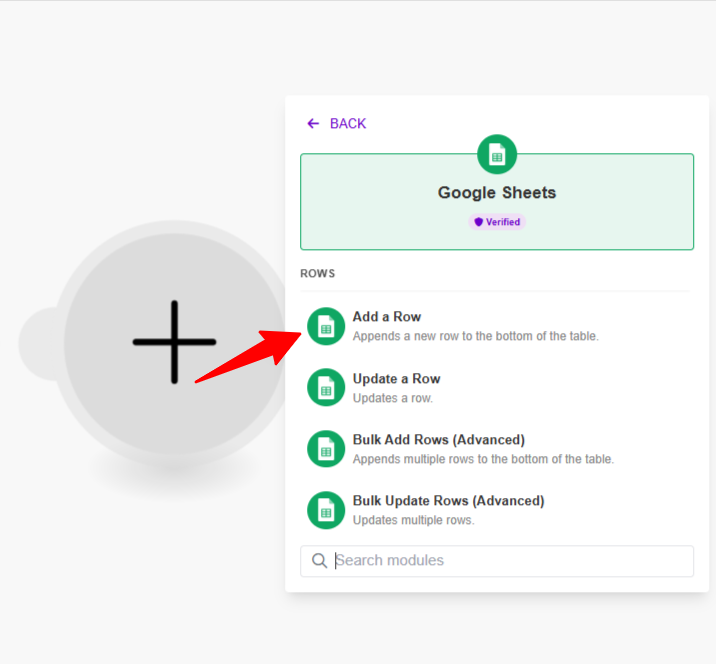The height and width of the screenshot is (664, 716).
Task: Click the Google Sheets title text
Action: (x=497, y=193)
